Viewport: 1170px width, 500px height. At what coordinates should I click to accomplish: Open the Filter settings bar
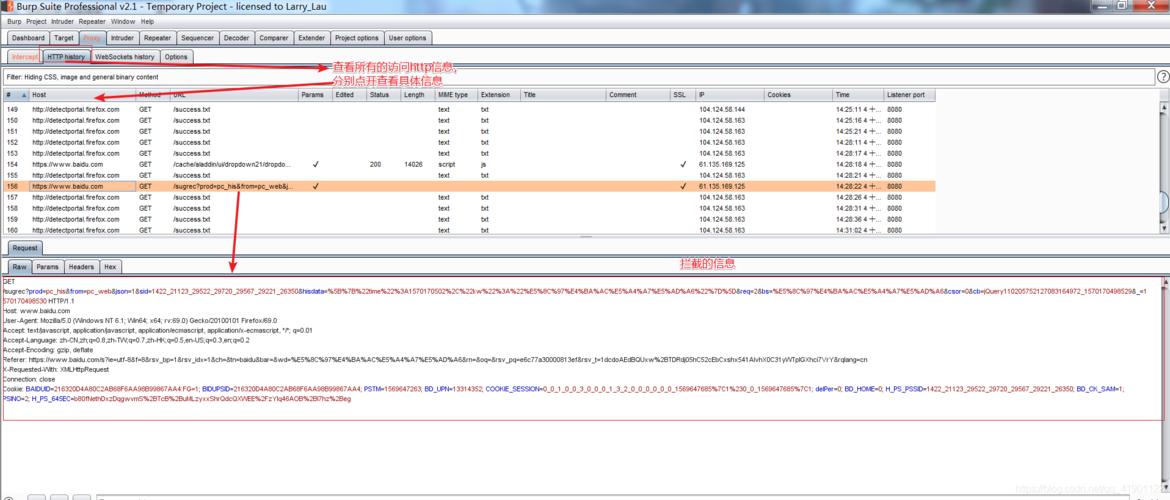click(578, 77)
